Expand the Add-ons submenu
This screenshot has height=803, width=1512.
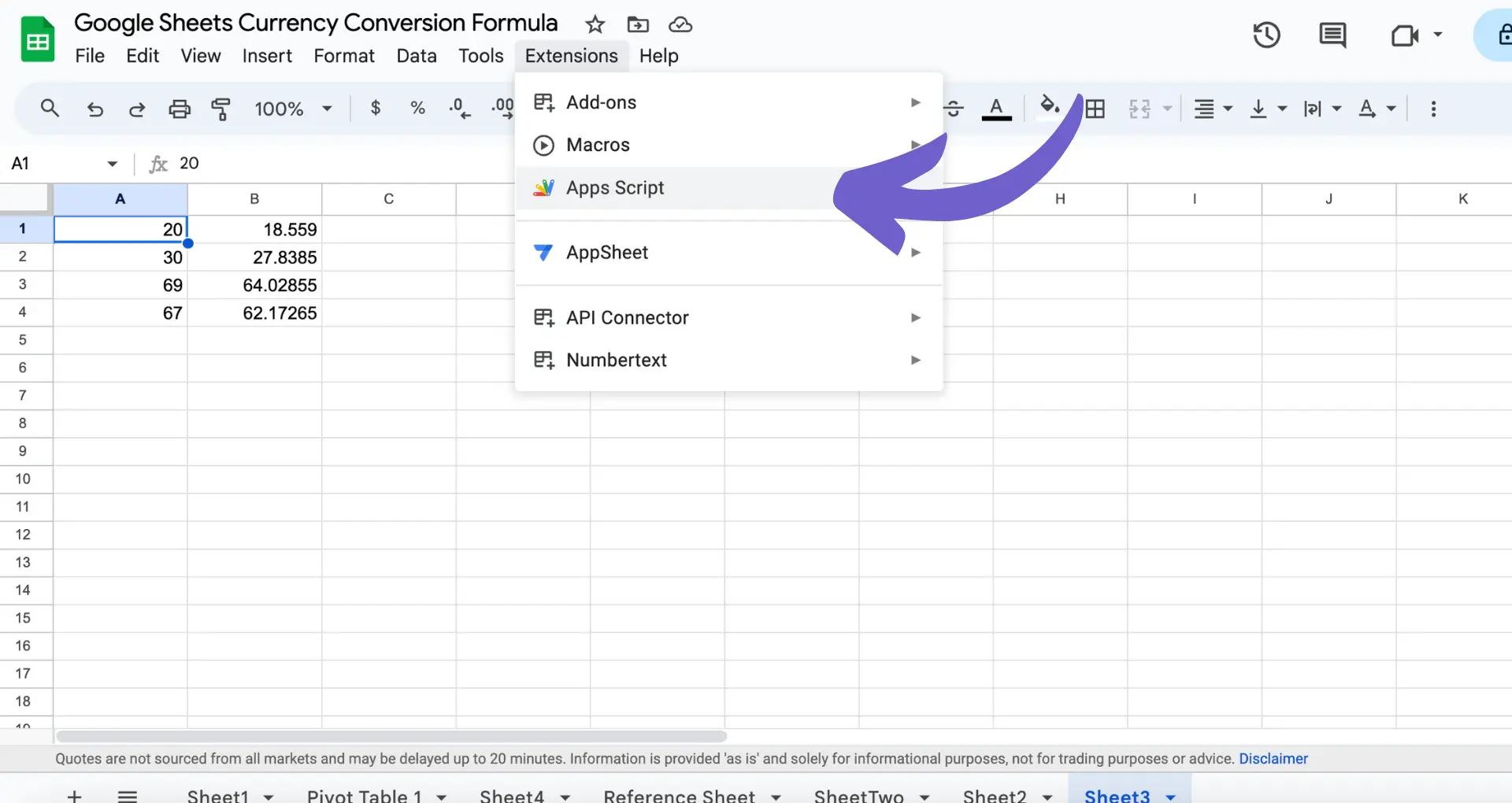pyautogui.click(x=728, y=102)
